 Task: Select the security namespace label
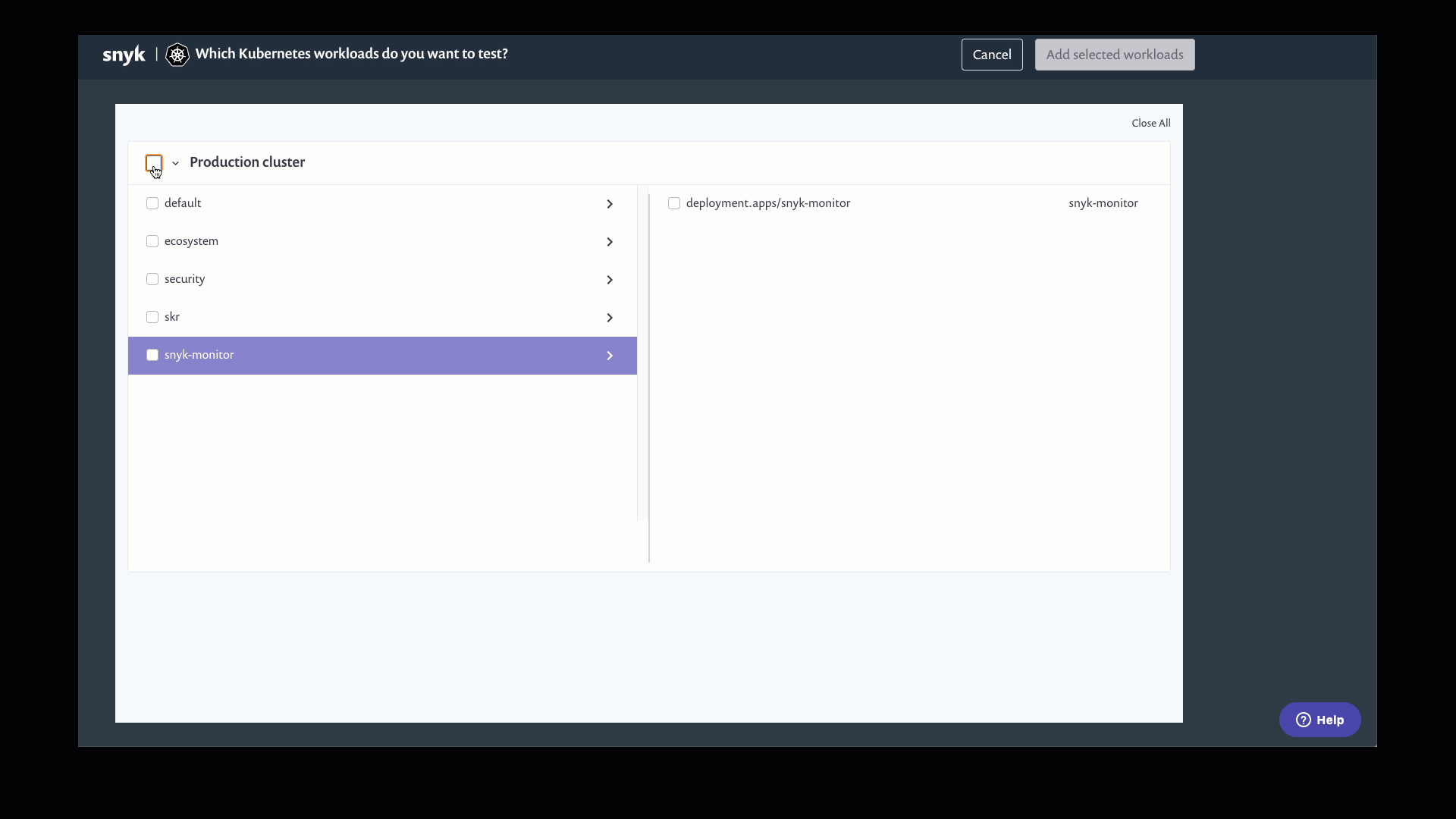(x=184, y=279)
